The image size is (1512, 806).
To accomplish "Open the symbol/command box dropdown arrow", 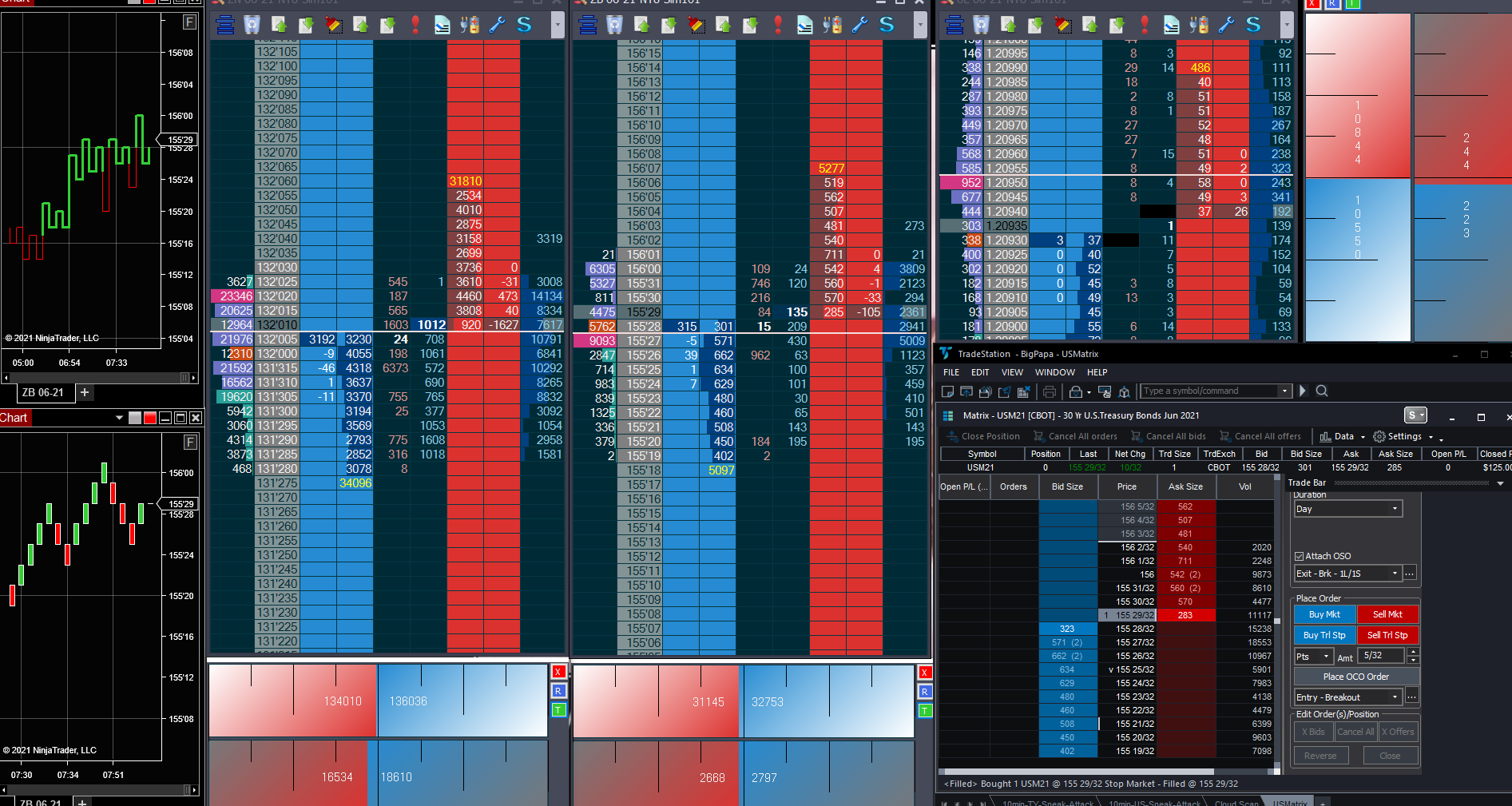I will (x=1284, y=391).
